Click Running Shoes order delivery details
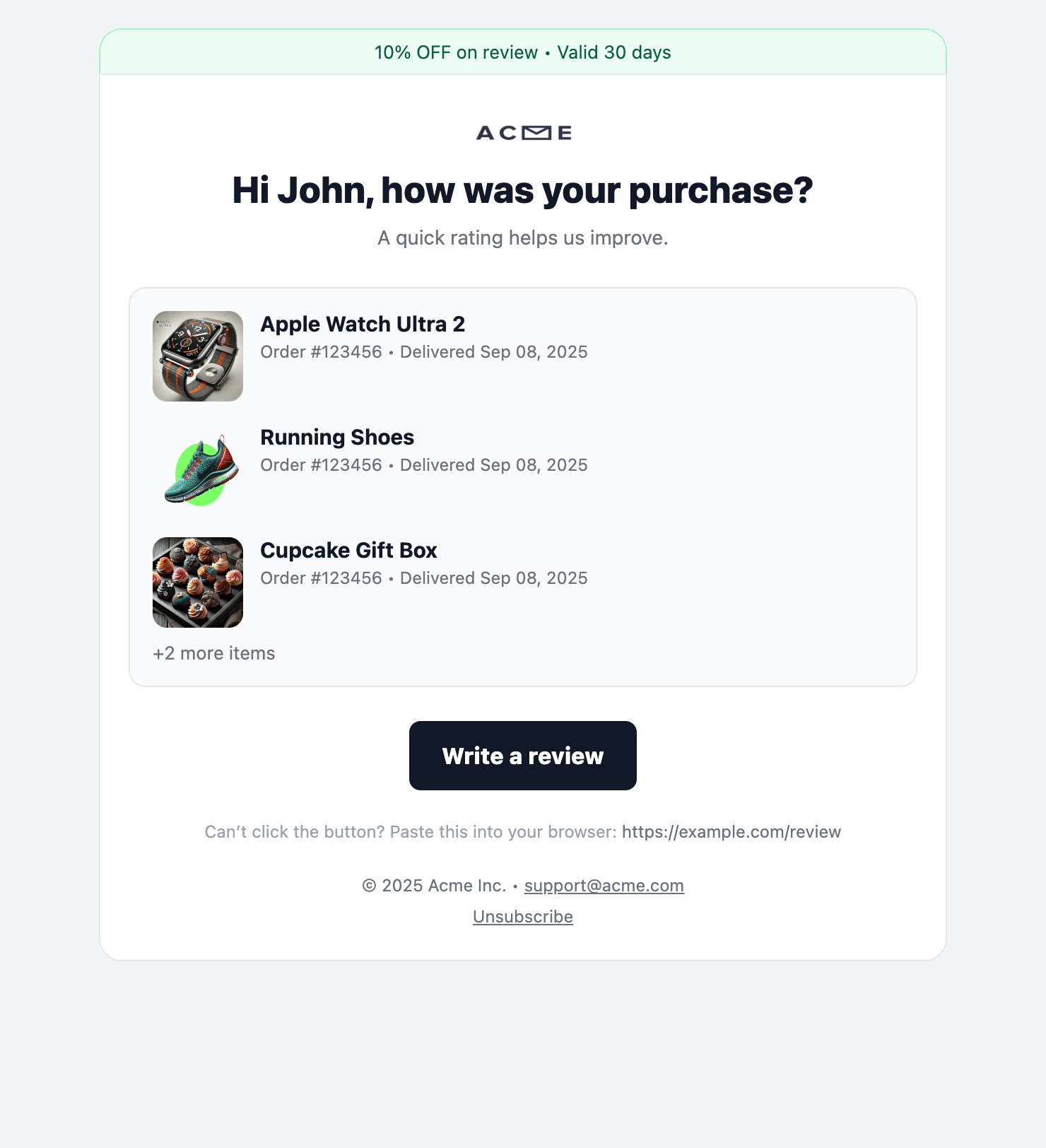The height and width of the screenshot is (1148, 1046). click(x=424, y=465)
